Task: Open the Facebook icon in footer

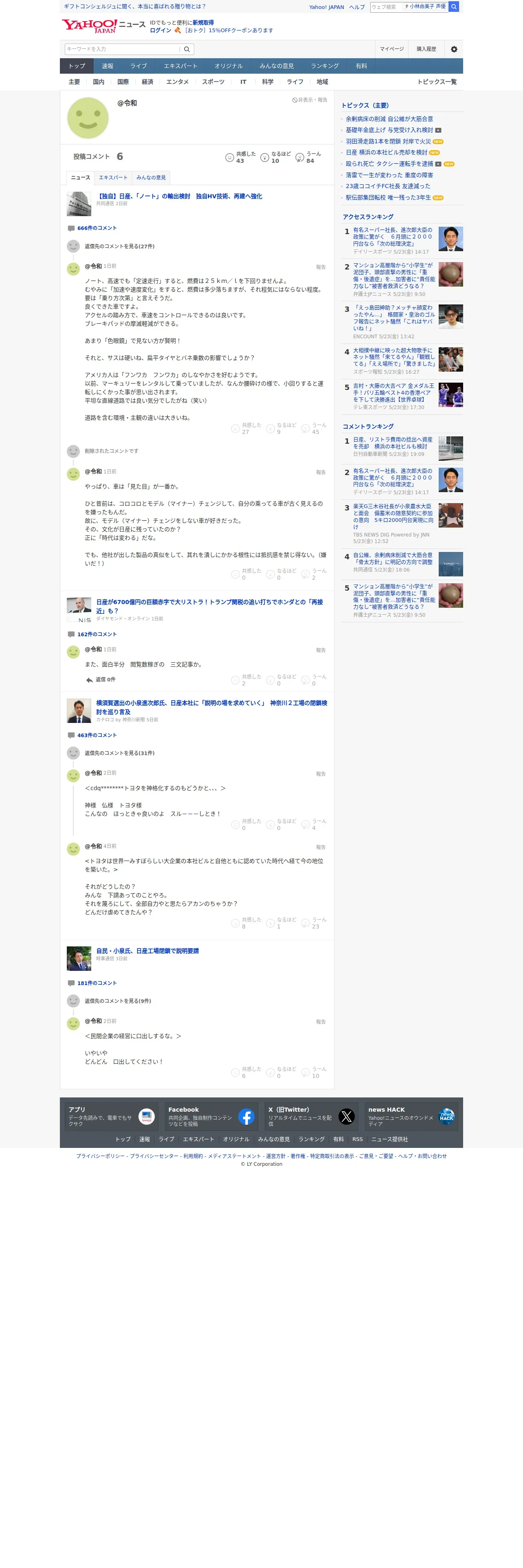Action: (246, 1116)
